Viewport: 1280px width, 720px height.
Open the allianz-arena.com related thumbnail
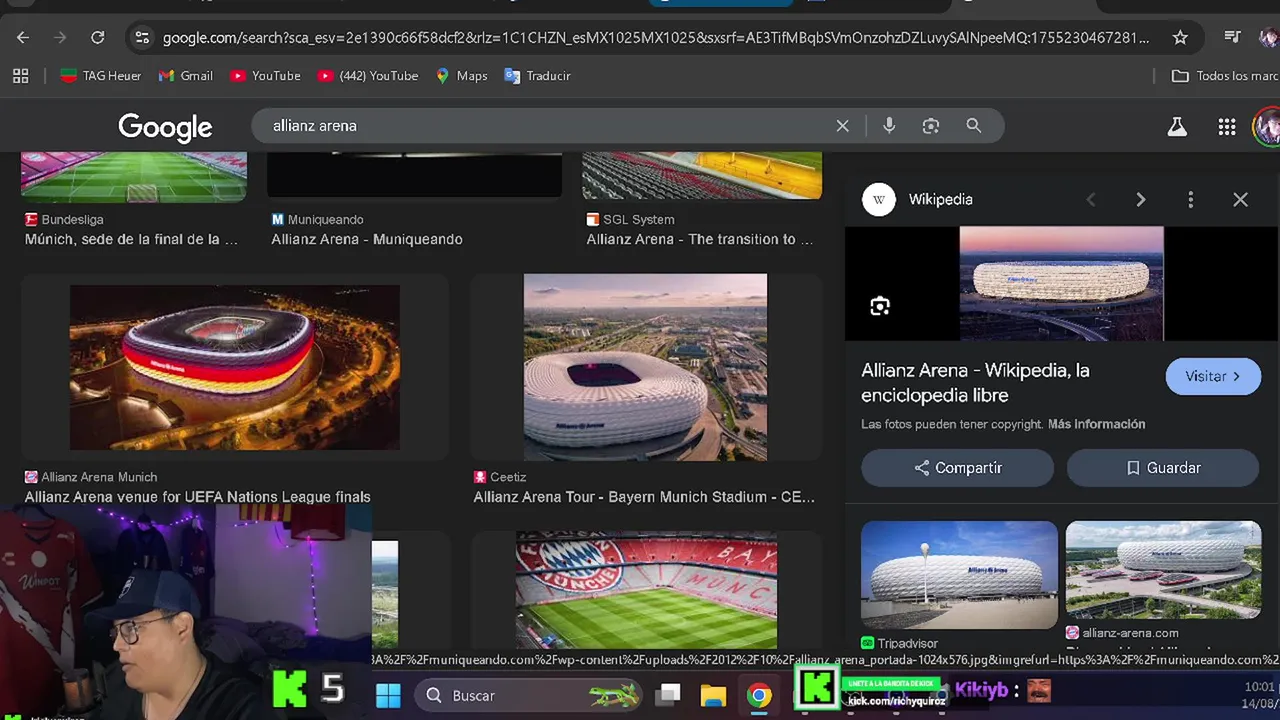(1163, 572)
